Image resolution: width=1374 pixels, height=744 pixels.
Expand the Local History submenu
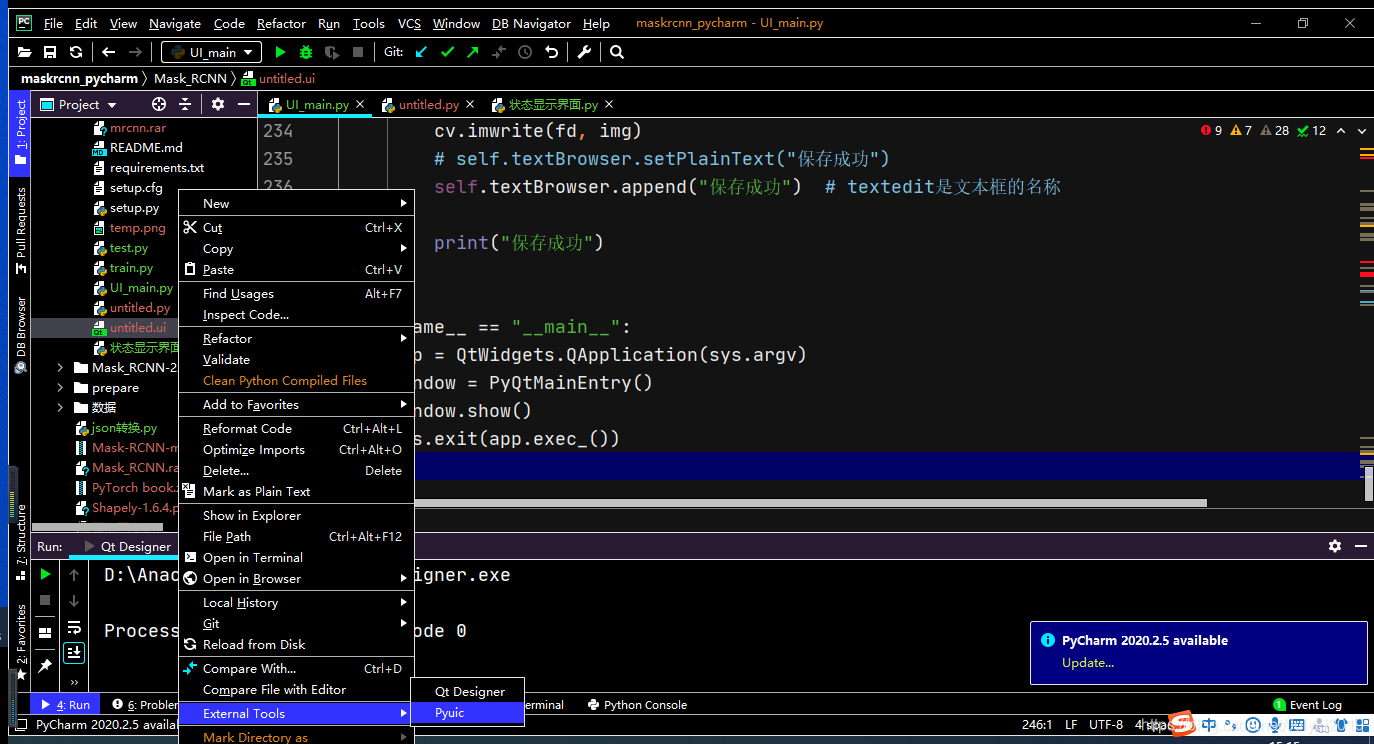296,603
